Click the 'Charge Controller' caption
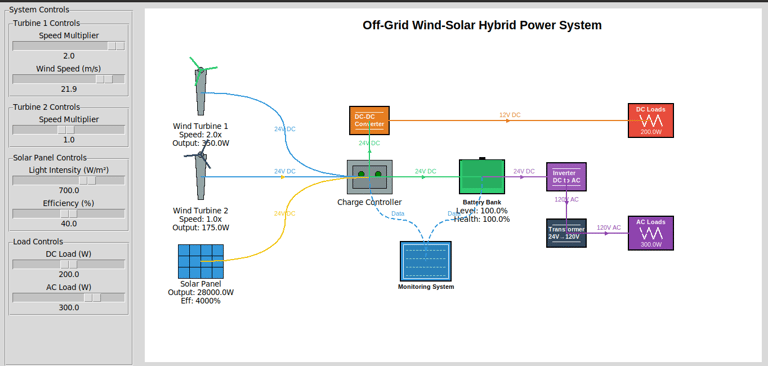 pyautogui.click(x=370, y=202)
